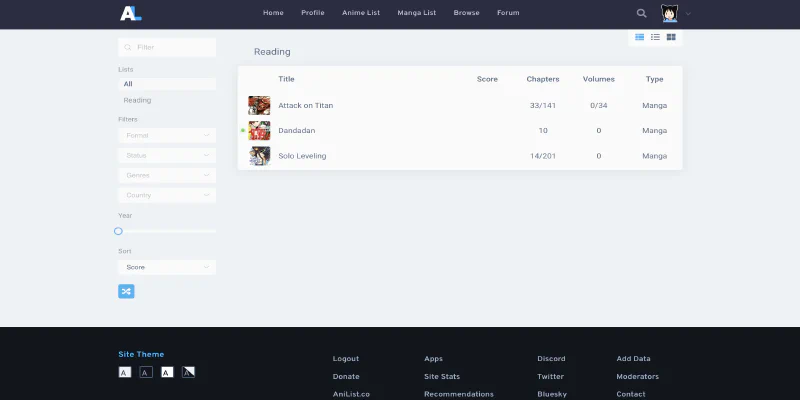Screen dimensions: 800x400
Task: Click the Logout link in the footer
Action: [x=345, y=358]
